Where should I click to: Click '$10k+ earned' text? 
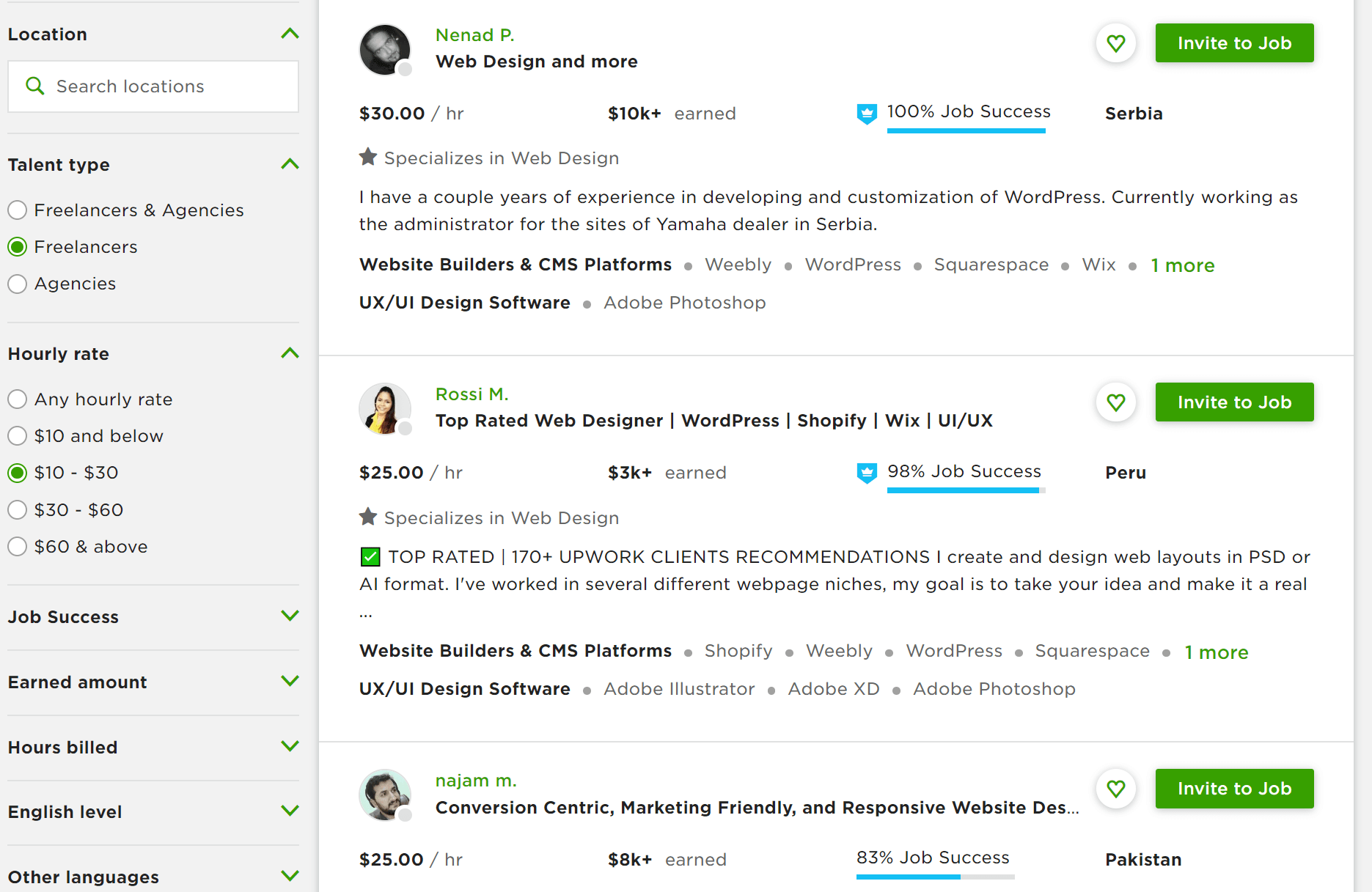coord(672,114)
